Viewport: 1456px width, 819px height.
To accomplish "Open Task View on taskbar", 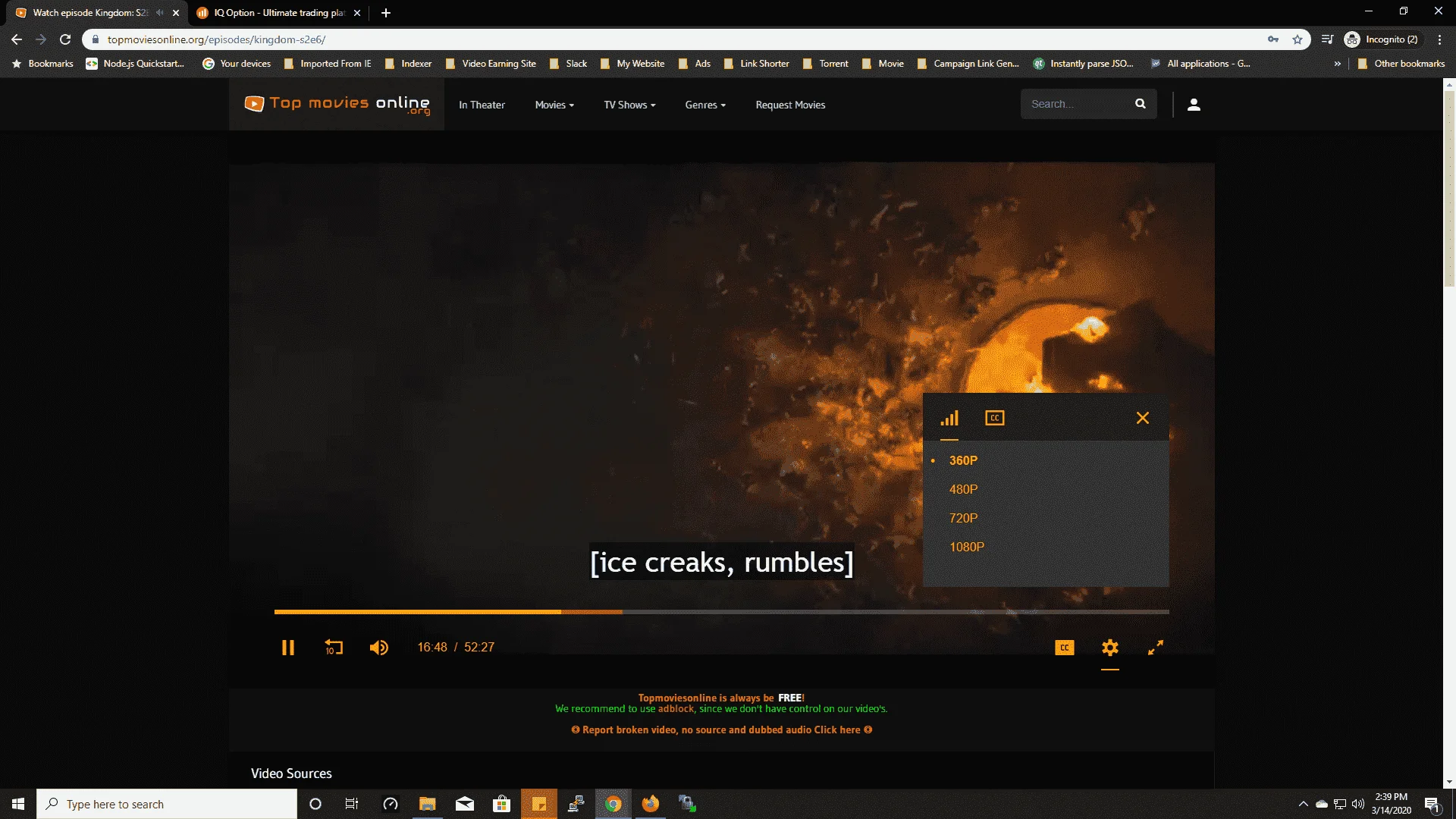I will 352,804.
